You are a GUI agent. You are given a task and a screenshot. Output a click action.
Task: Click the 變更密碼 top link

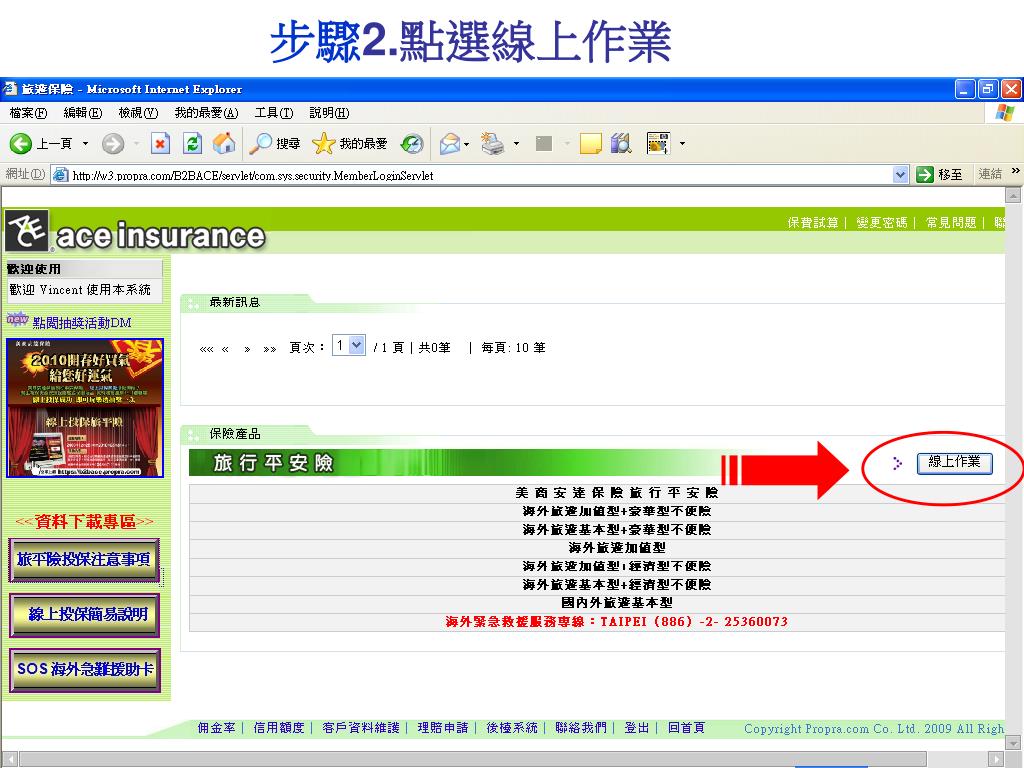point(882,223)
